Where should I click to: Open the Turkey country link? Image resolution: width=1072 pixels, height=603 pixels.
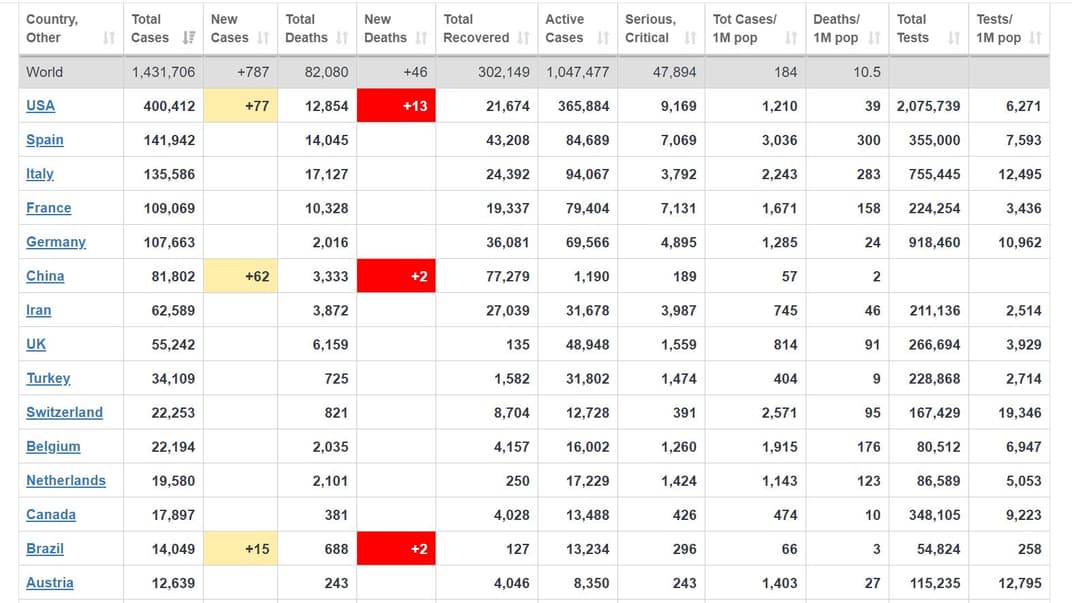tap(48, 379)
